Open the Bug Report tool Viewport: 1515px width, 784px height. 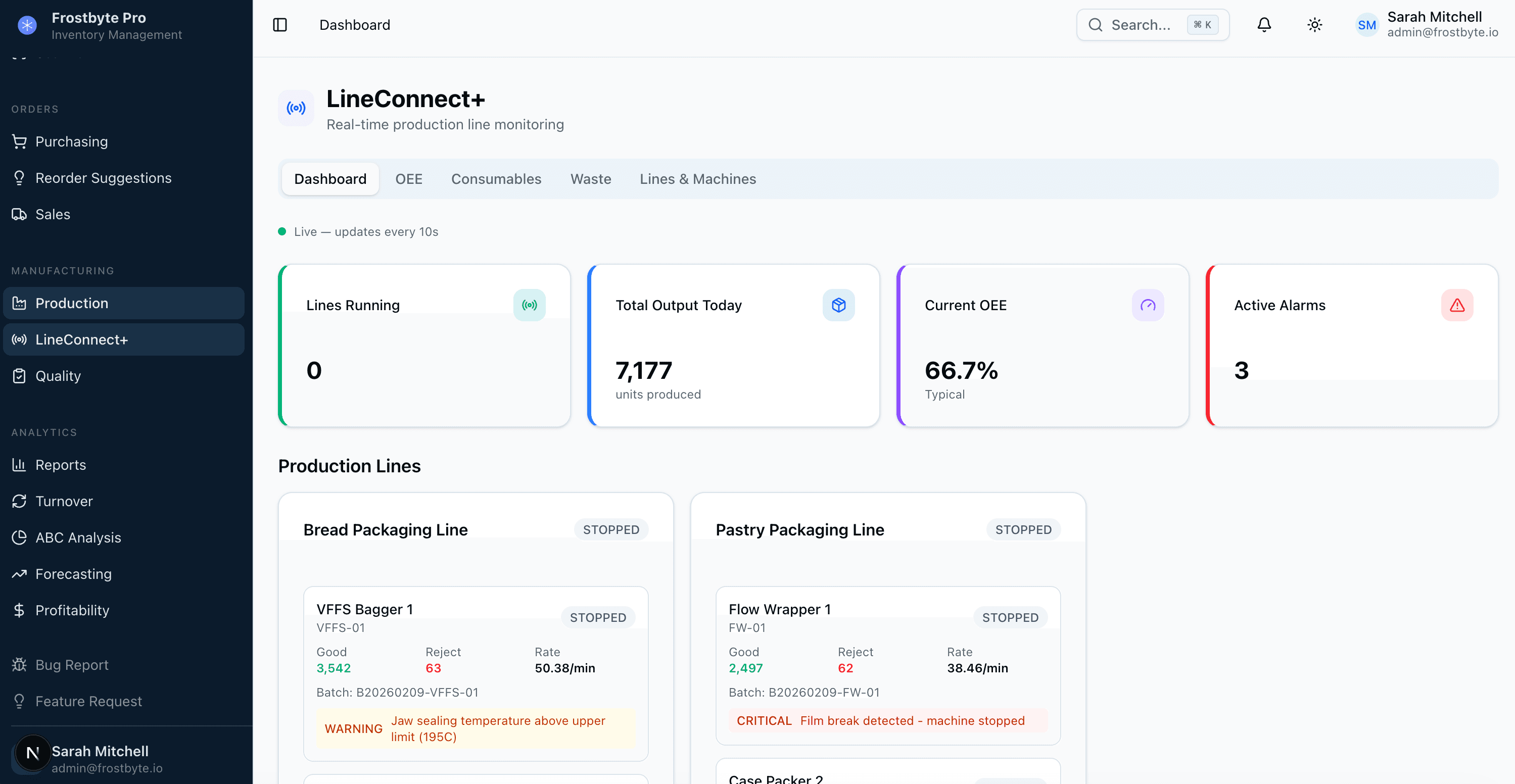pyautogui.click(x=71, y=664)
